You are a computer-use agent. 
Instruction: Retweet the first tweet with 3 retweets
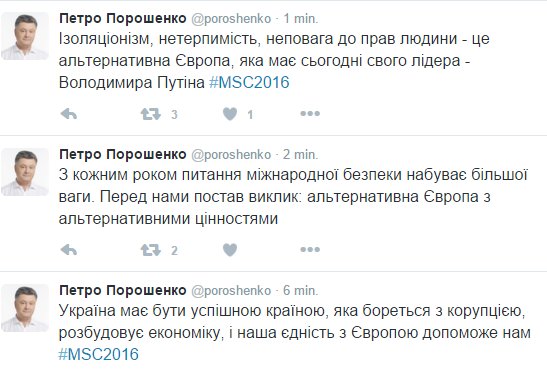[151, 114]
